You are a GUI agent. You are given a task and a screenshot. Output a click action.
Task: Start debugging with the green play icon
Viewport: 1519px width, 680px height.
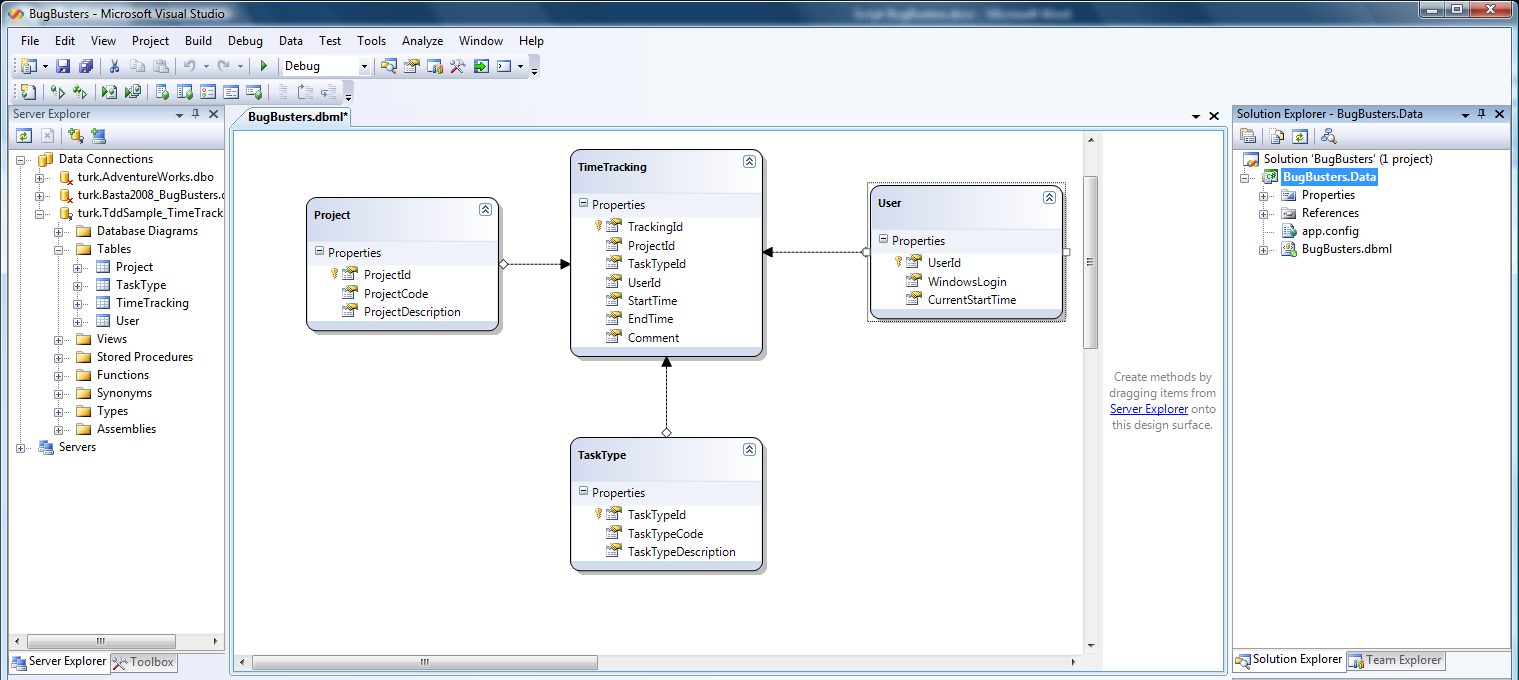point(264,66)
